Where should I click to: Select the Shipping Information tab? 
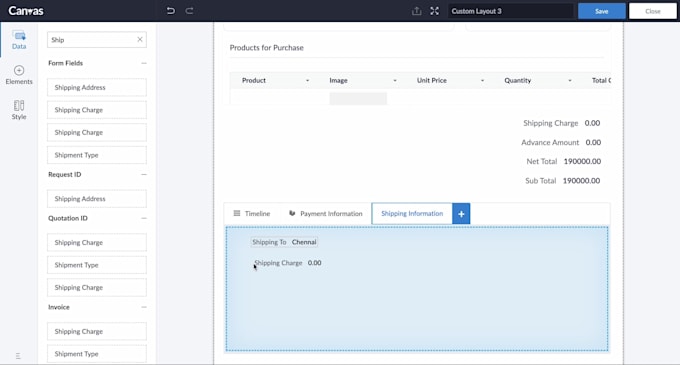pos(412,214)
